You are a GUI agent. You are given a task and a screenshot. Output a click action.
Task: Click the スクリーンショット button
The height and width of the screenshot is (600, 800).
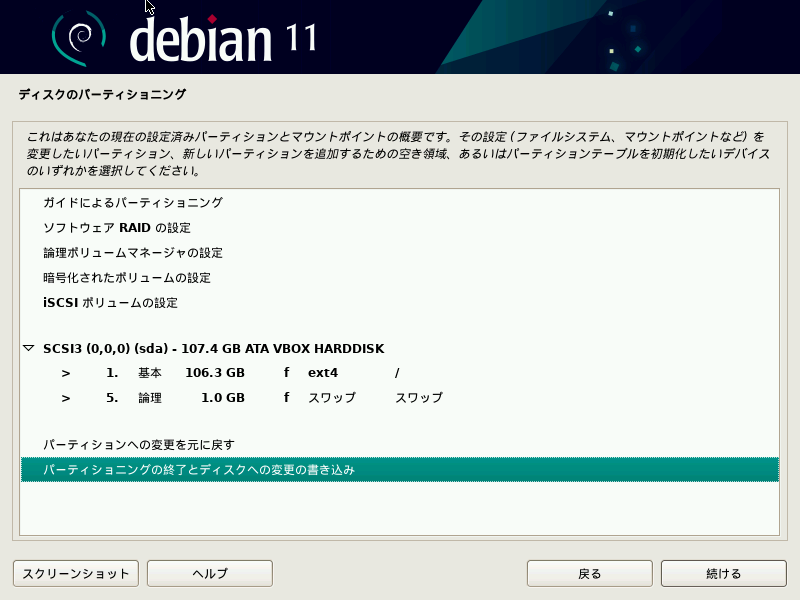pyautogui.click(x=76, y=573)
